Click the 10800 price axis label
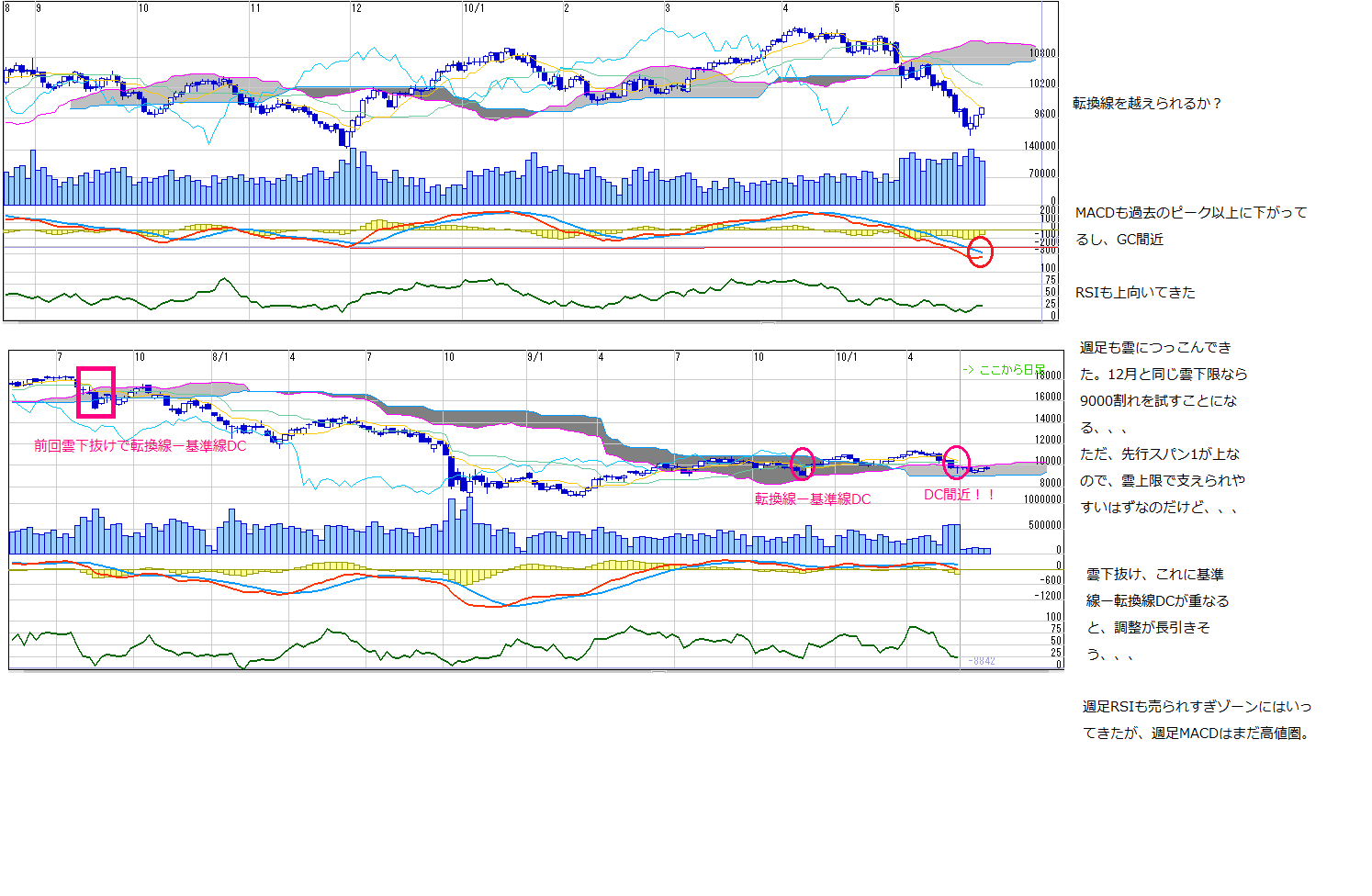 (1042, 53)
